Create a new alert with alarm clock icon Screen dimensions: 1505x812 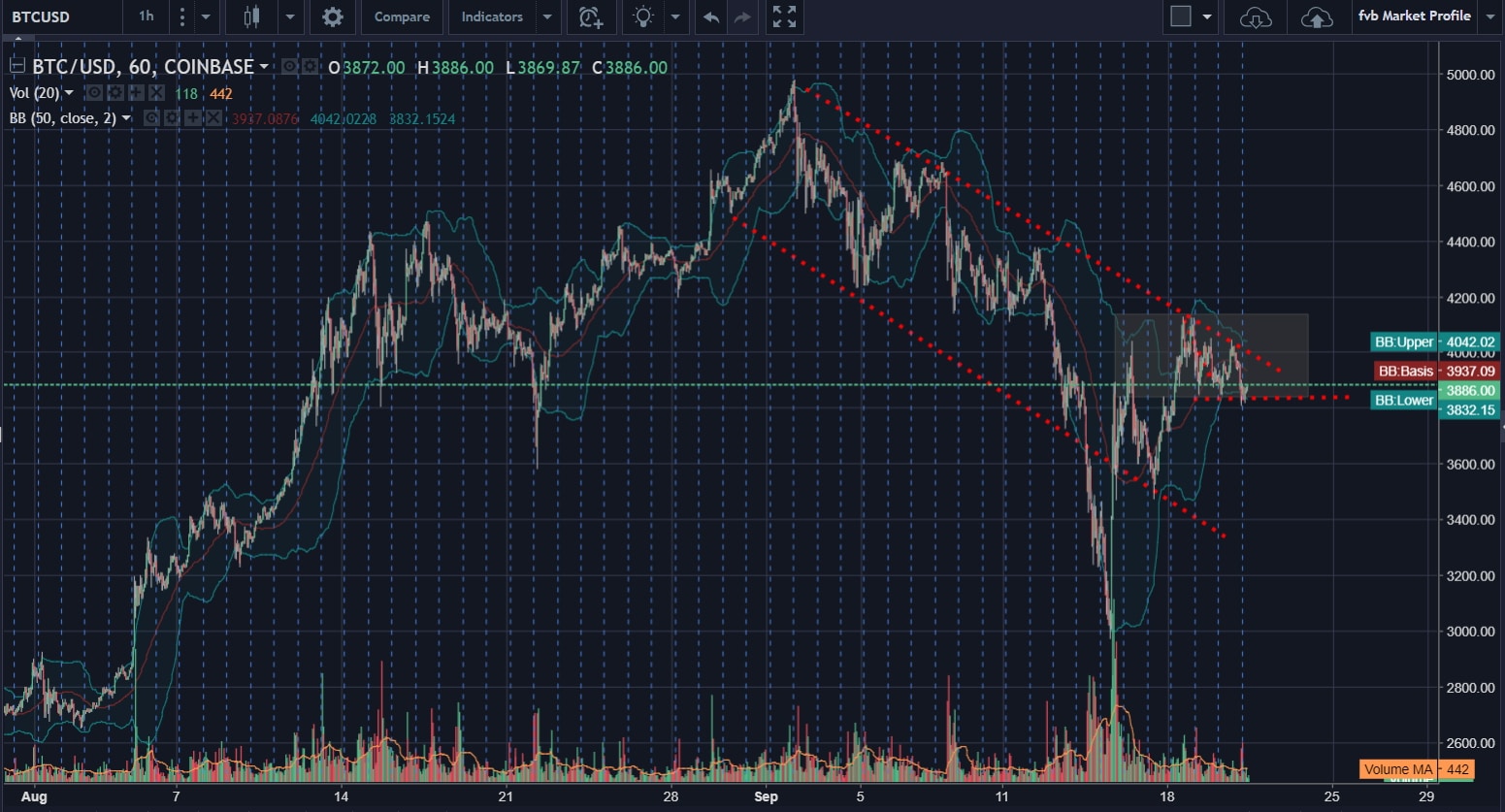pyautogui.click(x=590, y=16)
